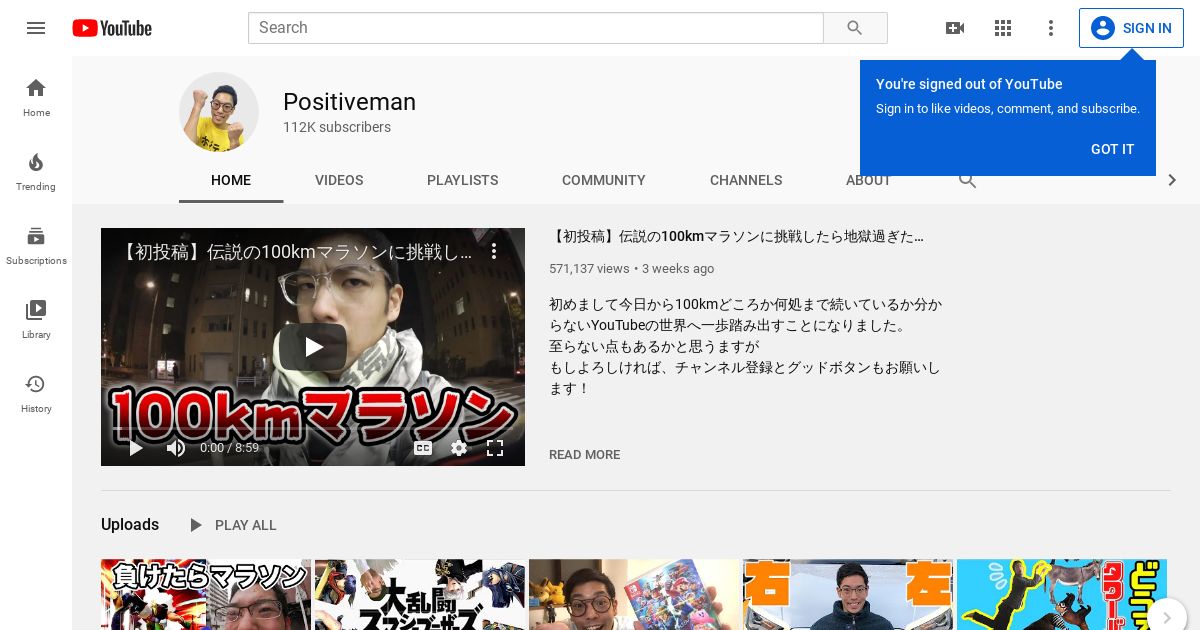Open the create video camera icon
This screenshot has width=1200, height=630.
[955, 28]
